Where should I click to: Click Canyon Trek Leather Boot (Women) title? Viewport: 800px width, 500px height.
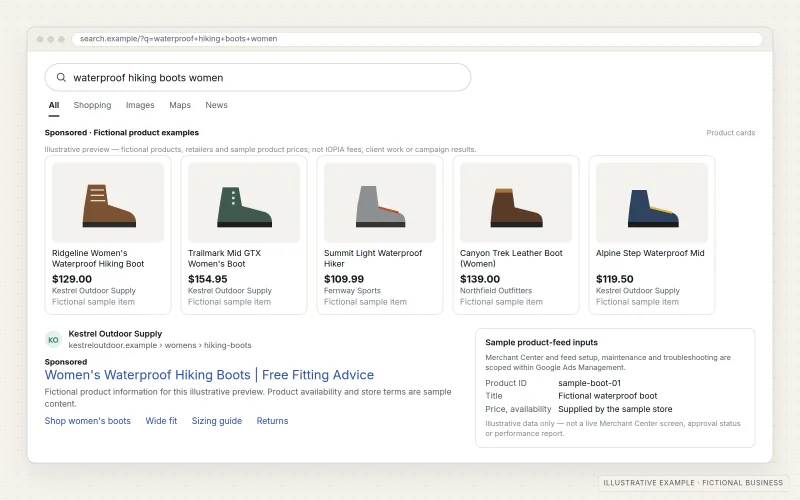[511, 259]
